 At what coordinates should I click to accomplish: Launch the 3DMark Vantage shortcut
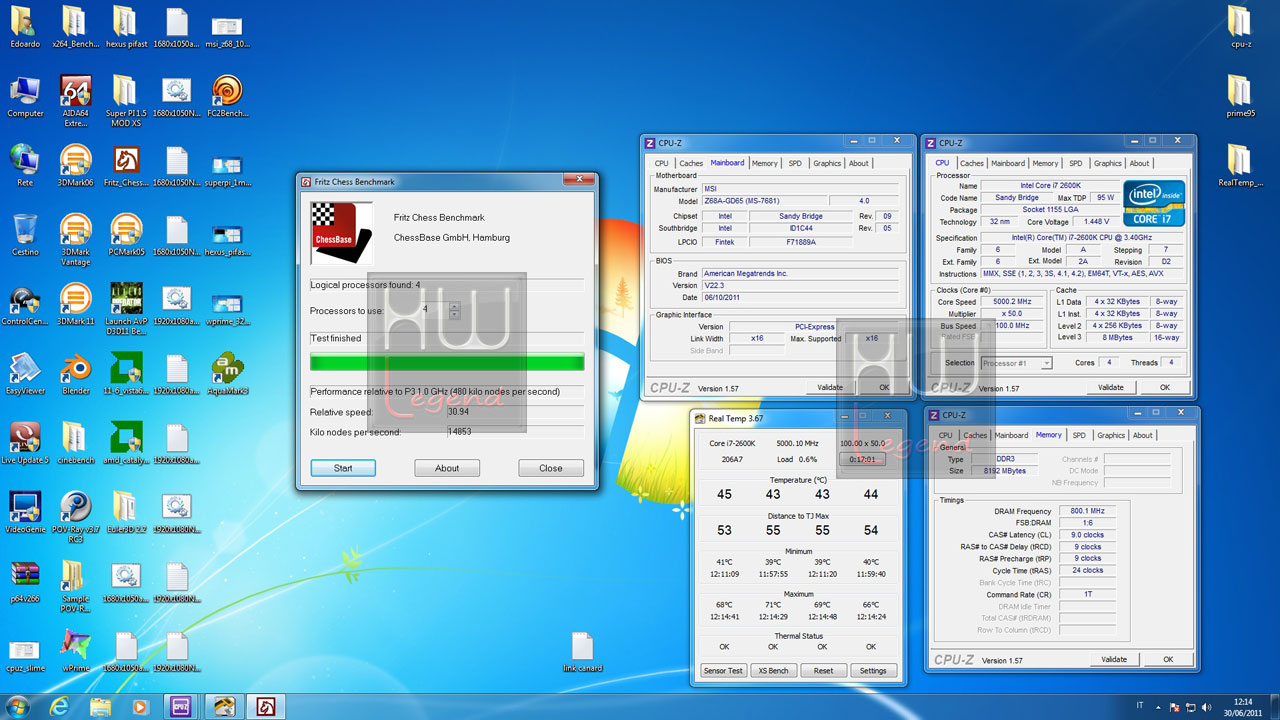click(76, 240)
